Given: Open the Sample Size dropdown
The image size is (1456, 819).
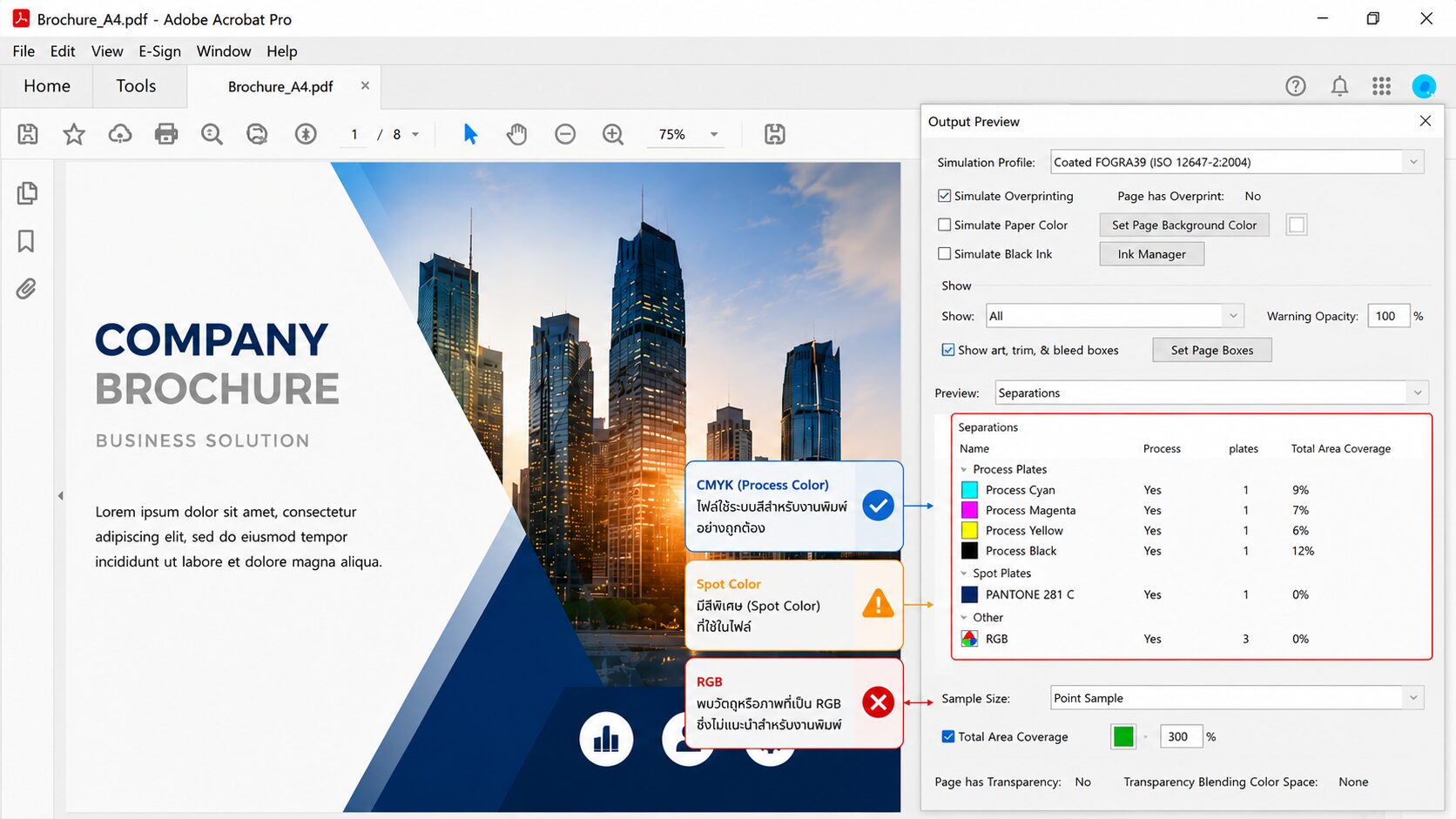Looking at the screenshot, I should pos(1237,698).
